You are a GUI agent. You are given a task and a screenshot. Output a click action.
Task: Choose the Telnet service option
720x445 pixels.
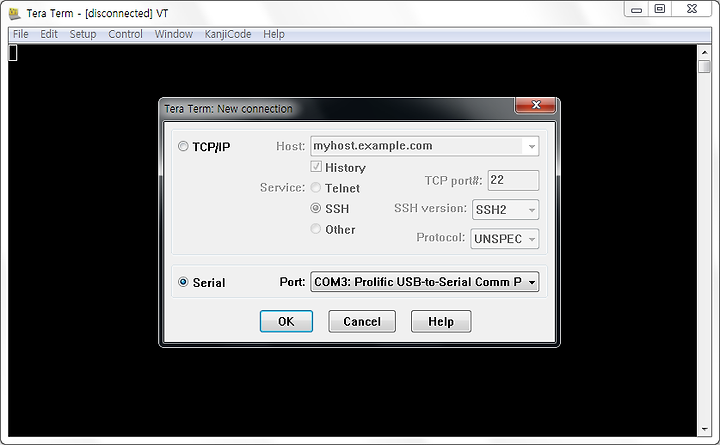(x=315, y=187)
